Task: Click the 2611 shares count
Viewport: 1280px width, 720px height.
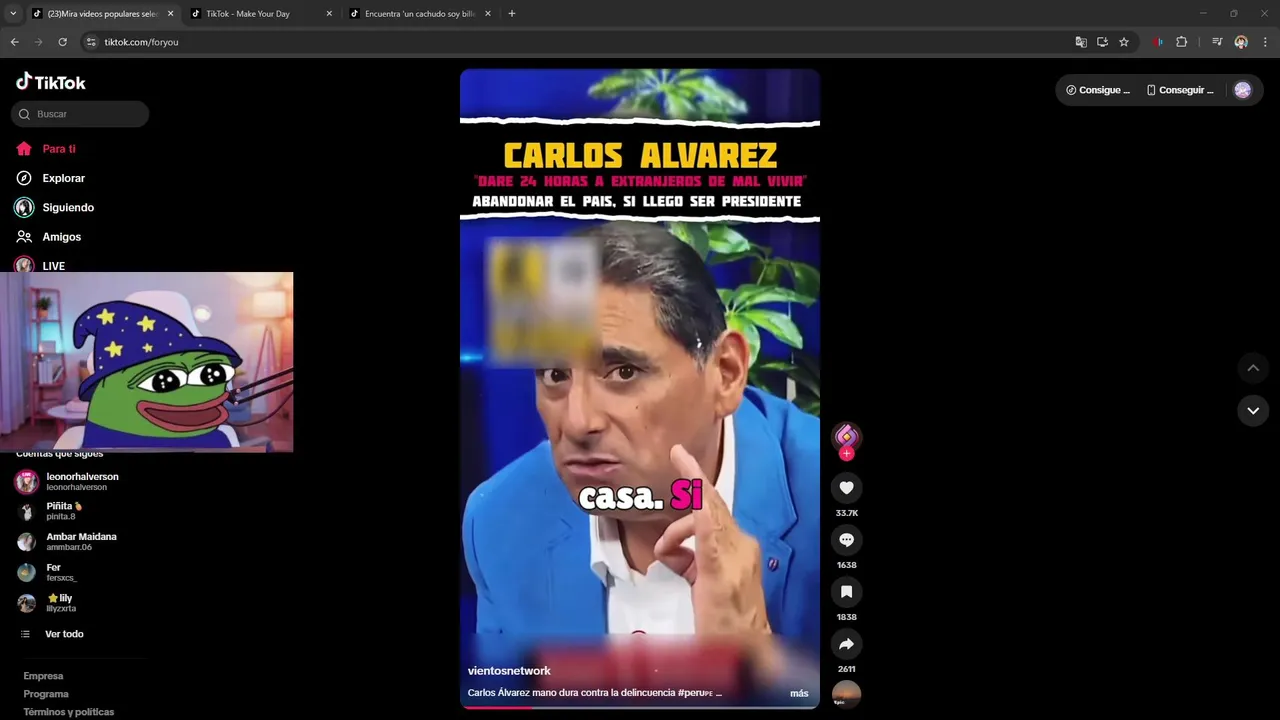Action: click(x=846, y=669)
